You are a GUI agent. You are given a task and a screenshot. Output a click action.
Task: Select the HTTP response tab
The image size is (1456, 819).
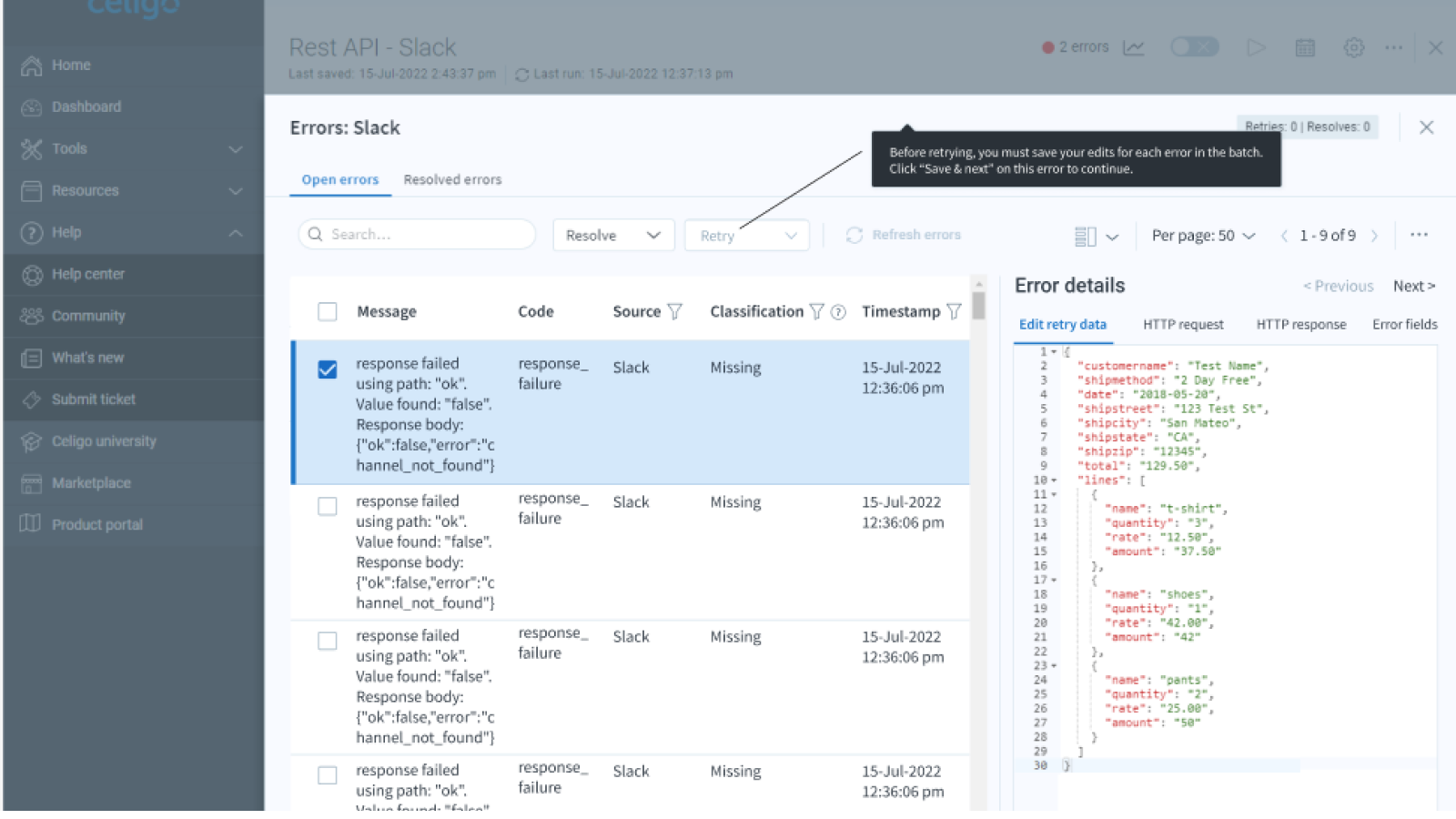click(1301, 325)
